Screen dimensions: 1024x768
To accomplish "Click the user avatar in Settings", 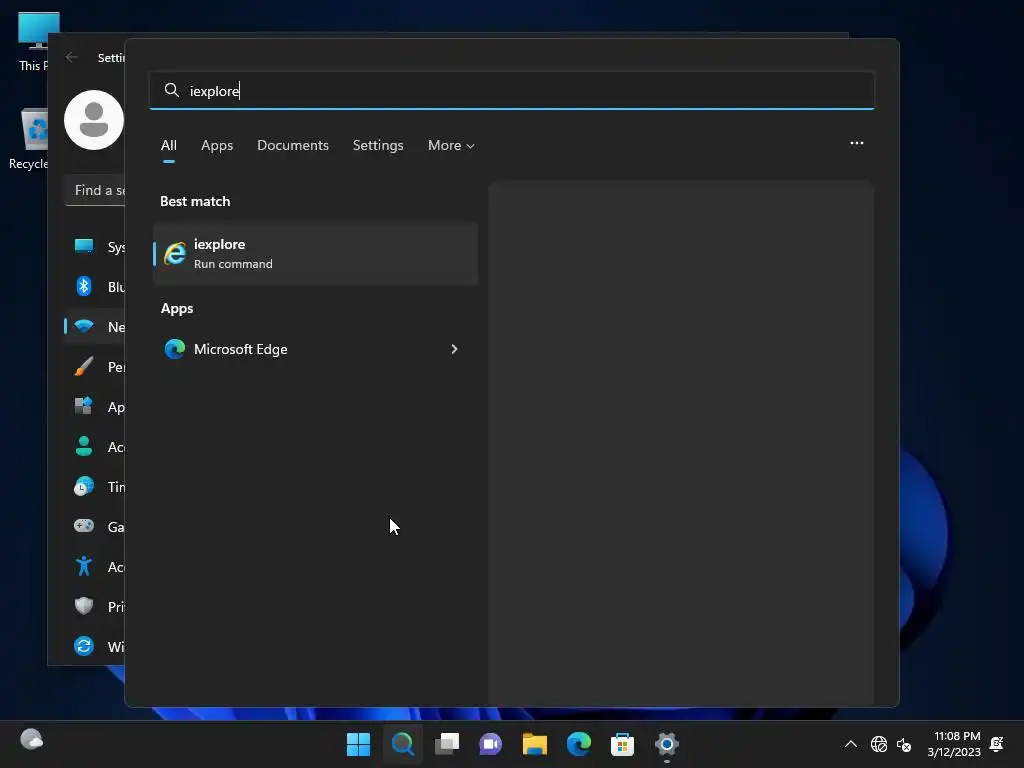I will (94, 120).
